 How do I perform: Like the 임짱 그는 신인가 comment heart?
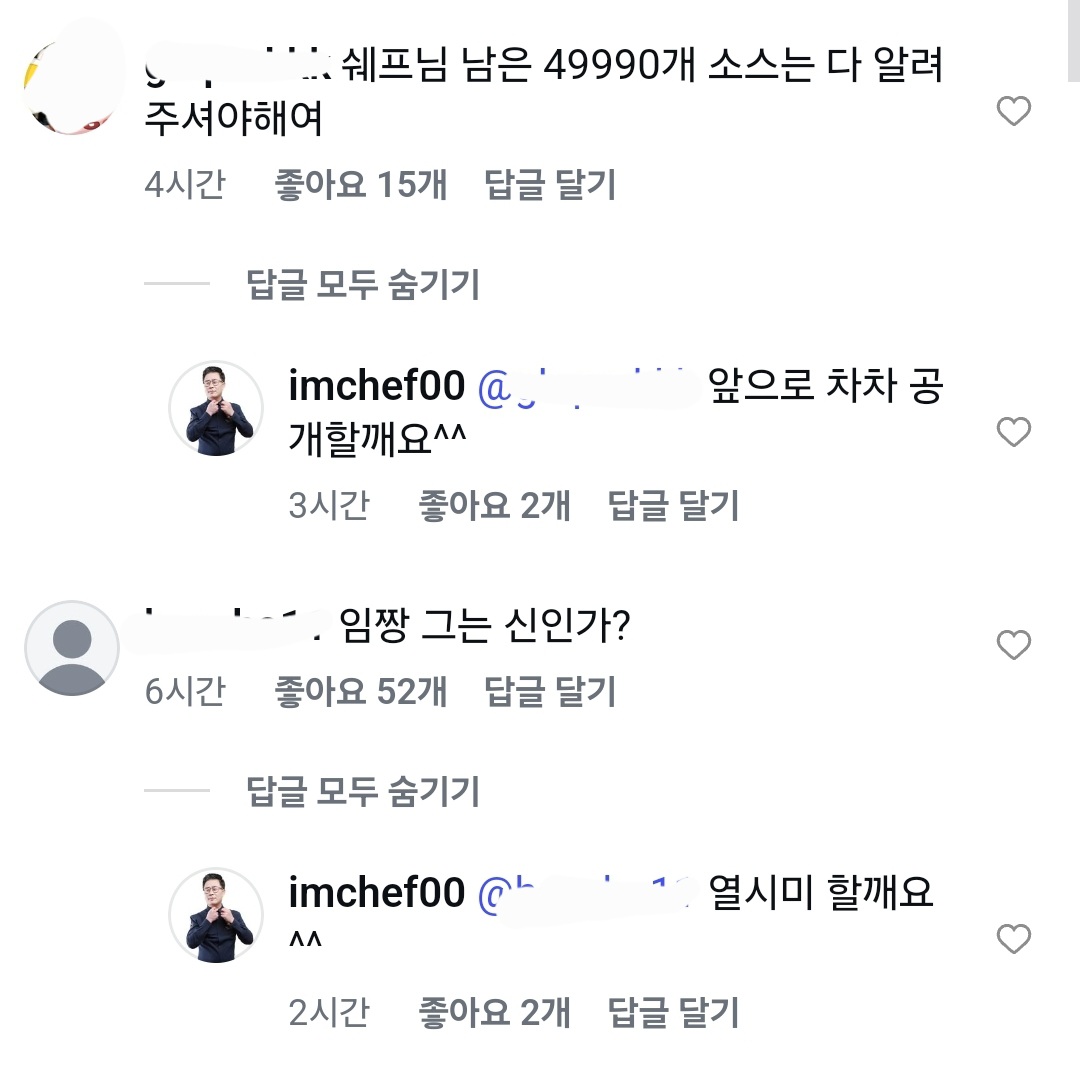coord(1014,646)
